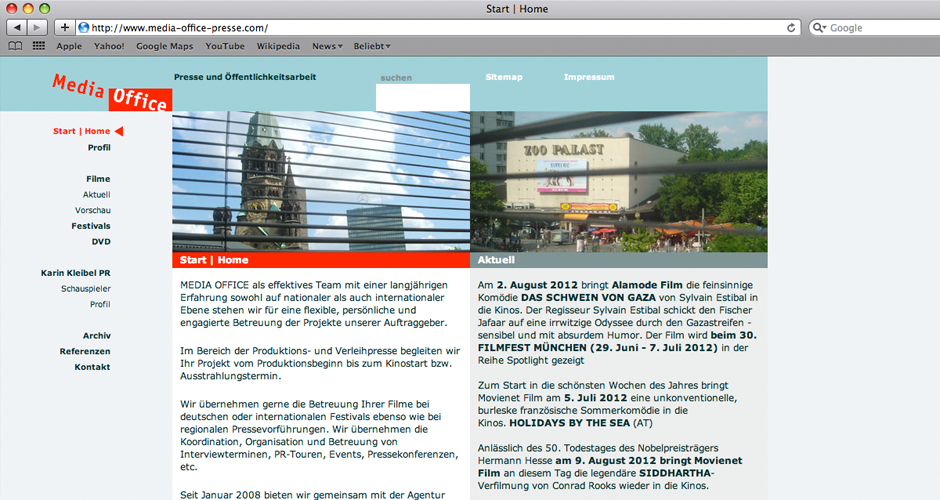Open the Google Maps bookmark
The width and height of the screenshot is (940, 500).
pyautogui.click(x=164, y=46)
